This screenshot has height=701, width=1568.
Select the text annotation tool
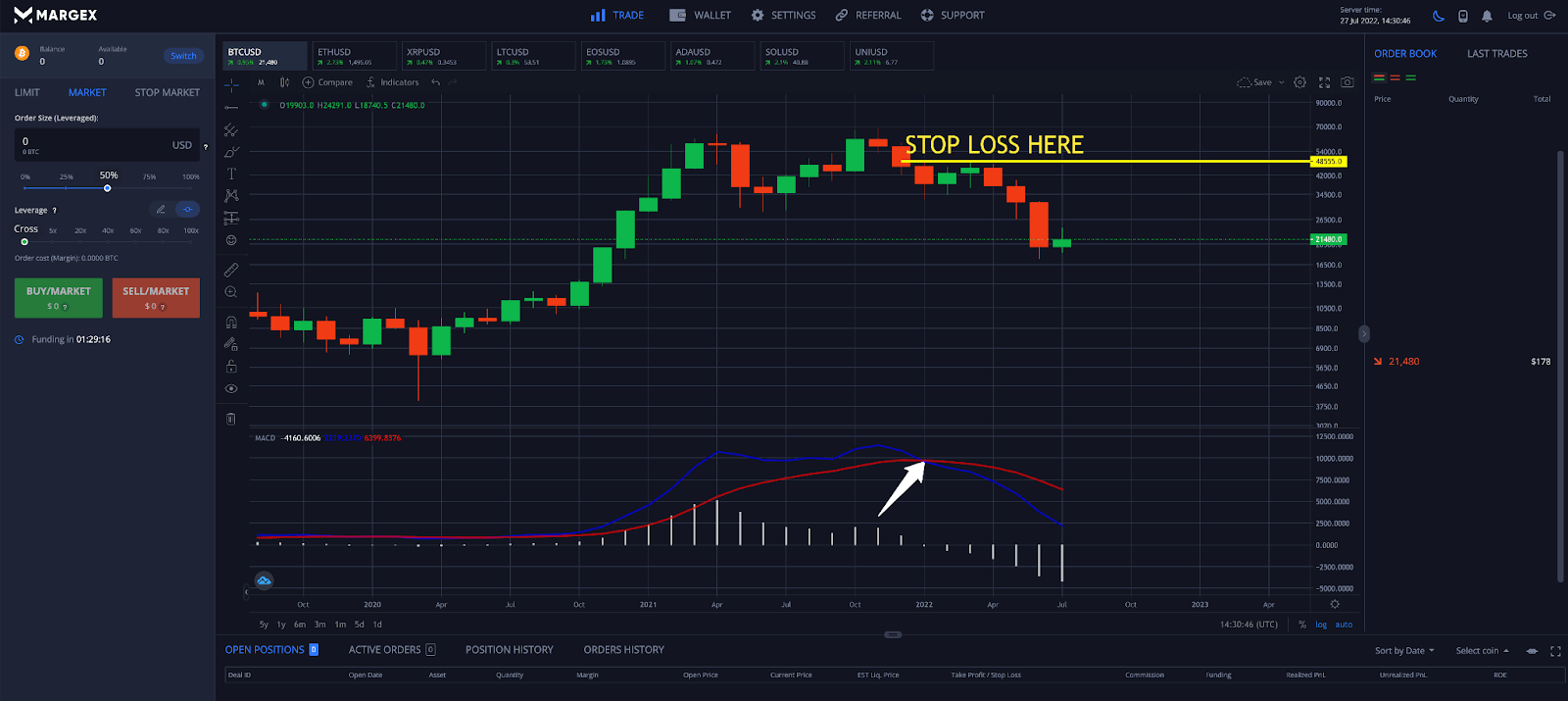tap(231, 174)
